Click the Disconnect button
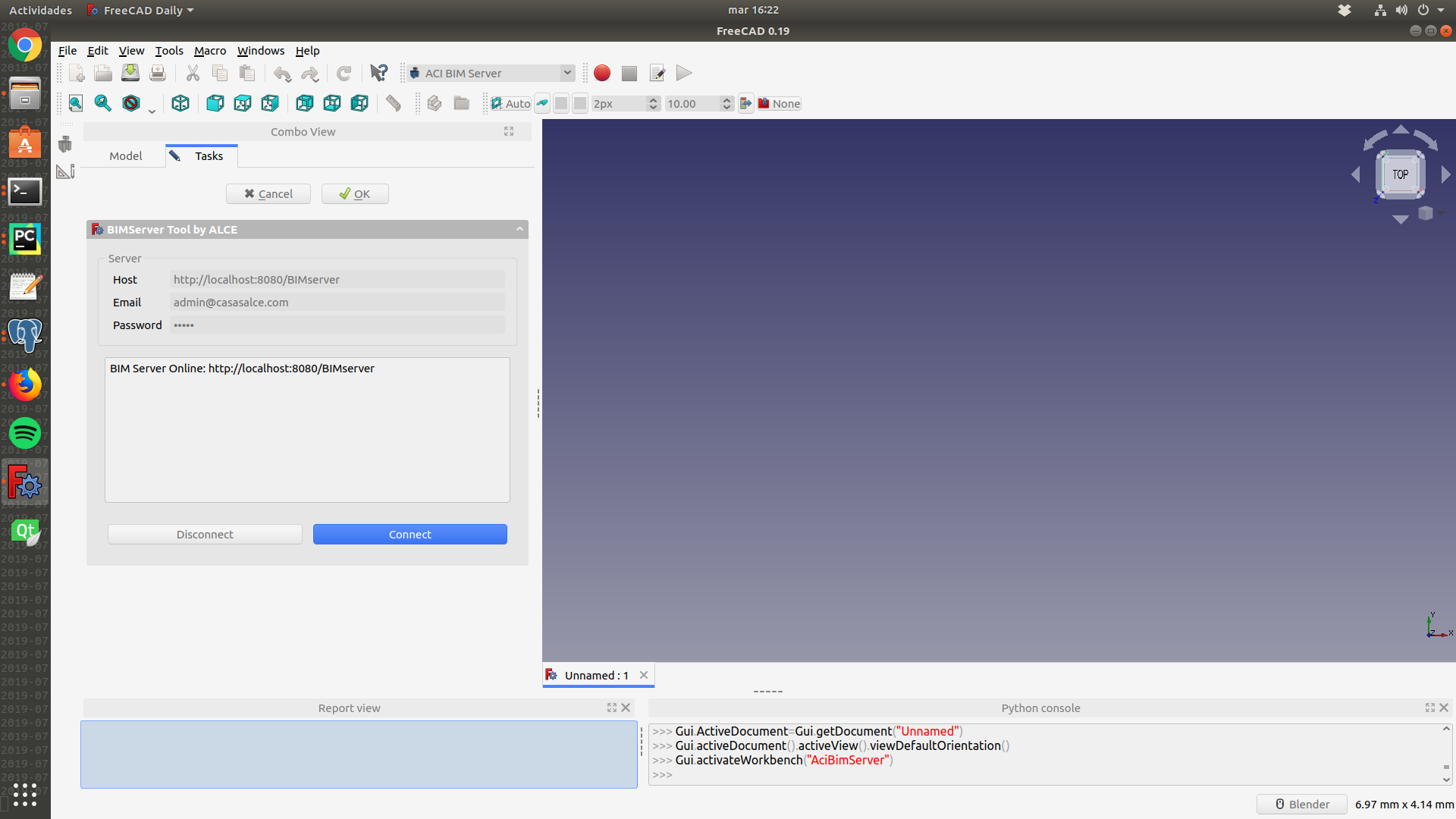This screenshot has height=819, width=1456. (x=205, y=535)
